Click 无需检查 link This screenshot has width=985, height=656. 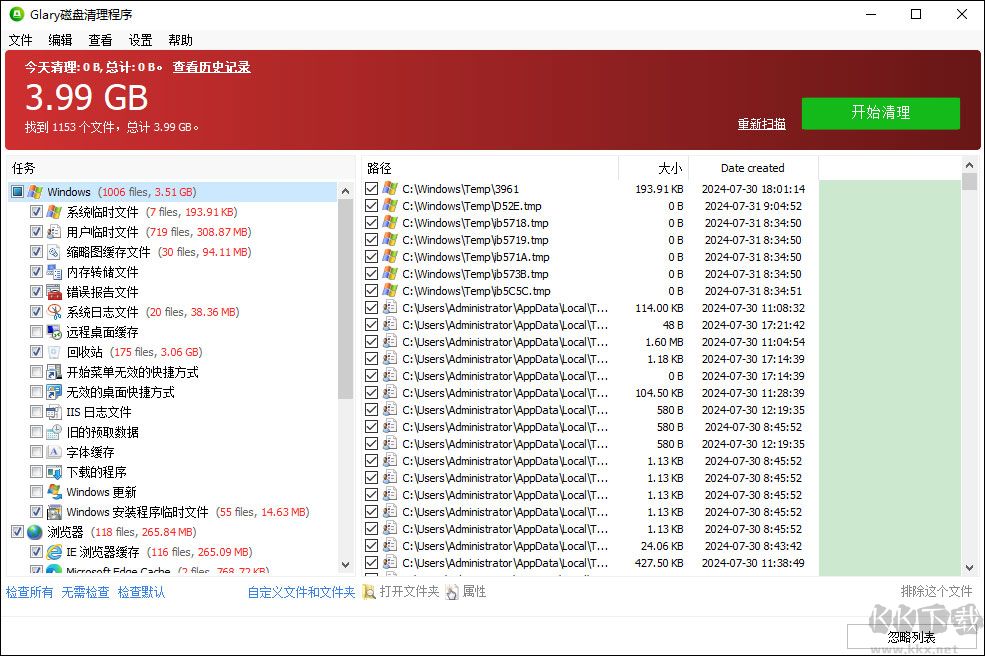point(85,592)
